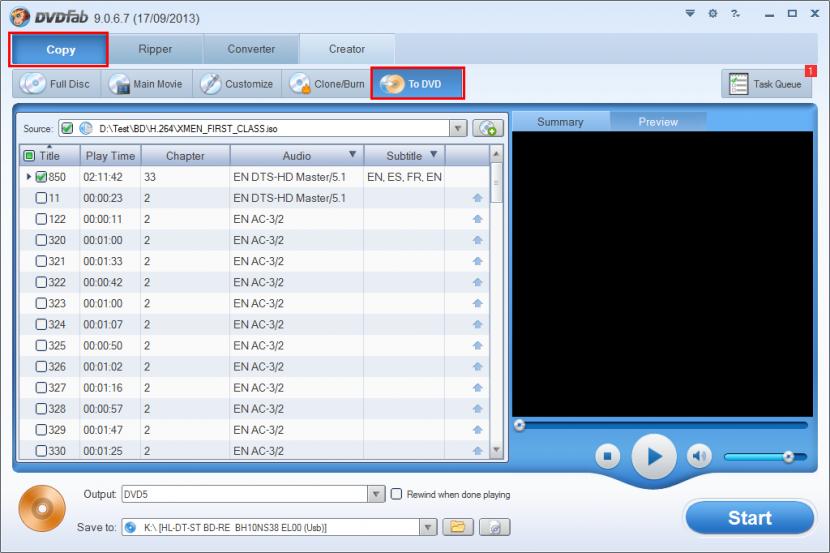The width and height of the screenshot is (830, 553).
Task: Open the Save to drive dropdown
Action: pos(427,527)
